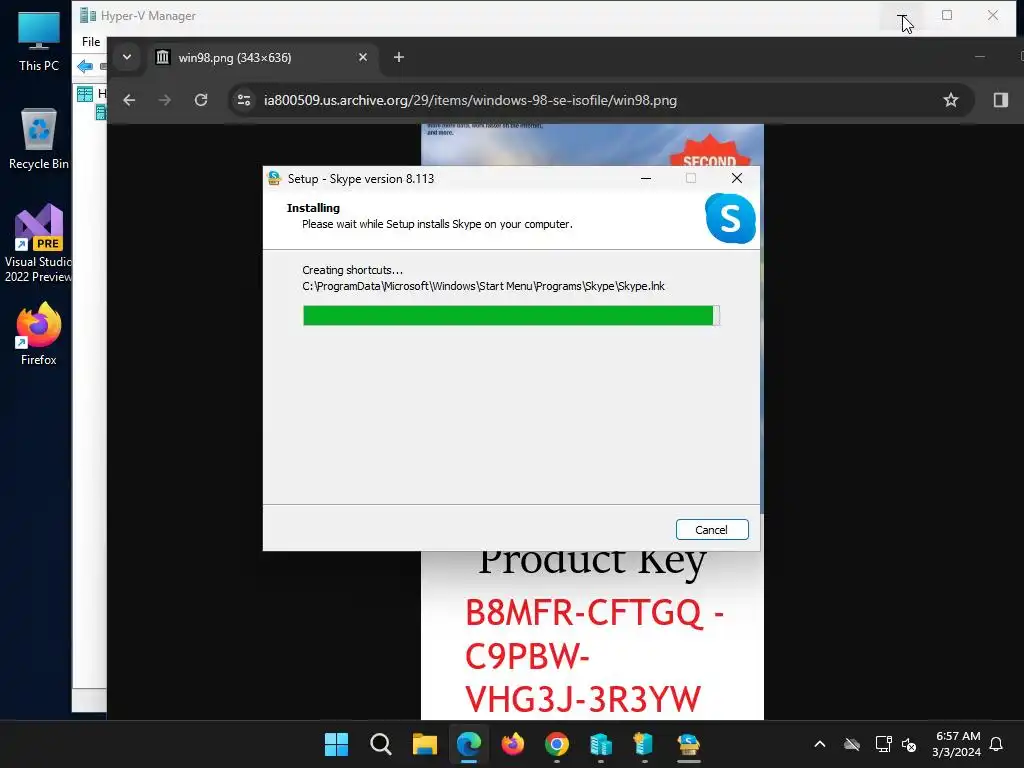Screen dimensions: 1024x768
Task: Reload the win98.png page
Action: [201, 100]
